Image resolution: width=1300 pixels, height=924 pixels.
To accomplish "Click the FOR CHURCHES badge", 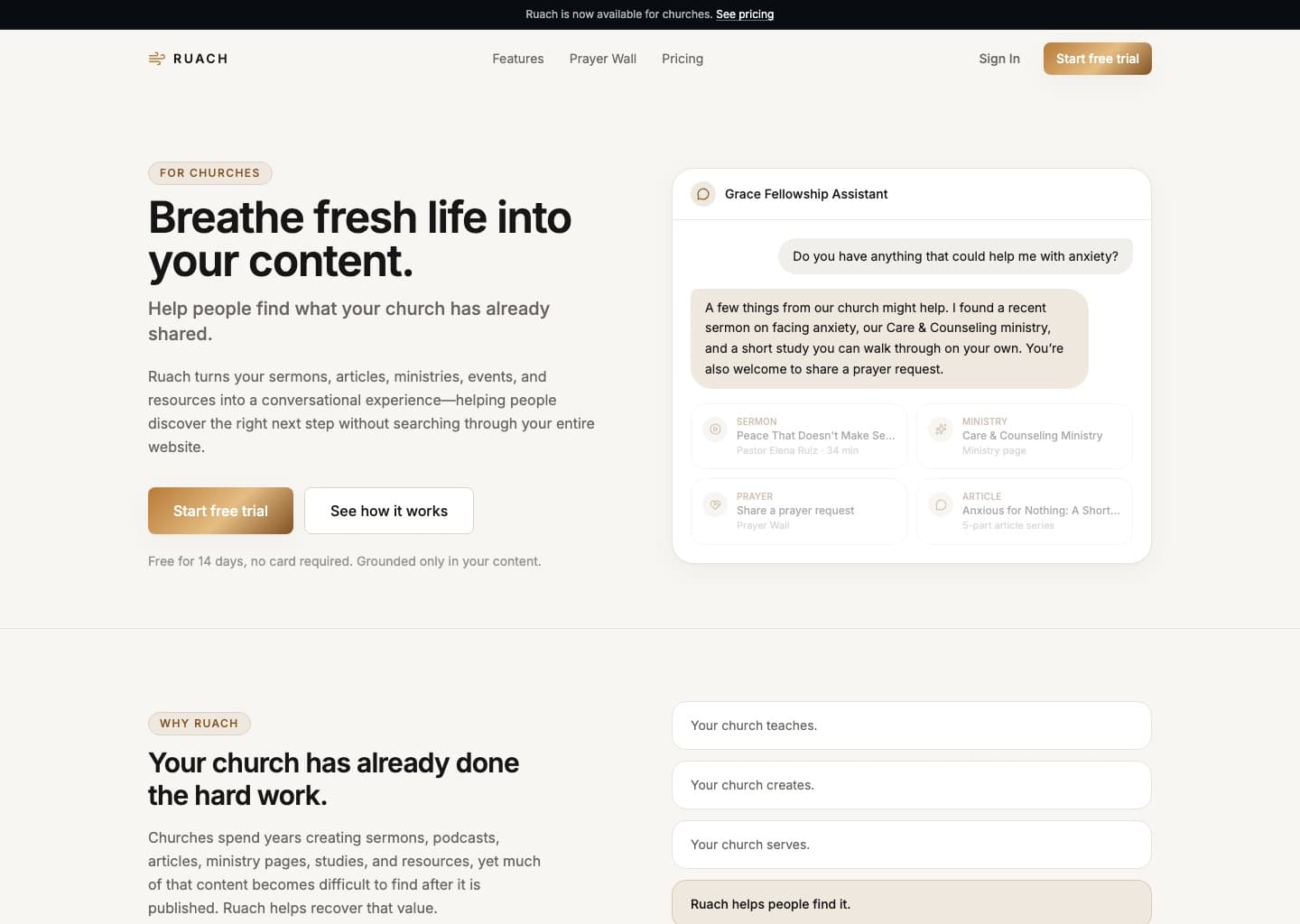I will pos(210,173).
